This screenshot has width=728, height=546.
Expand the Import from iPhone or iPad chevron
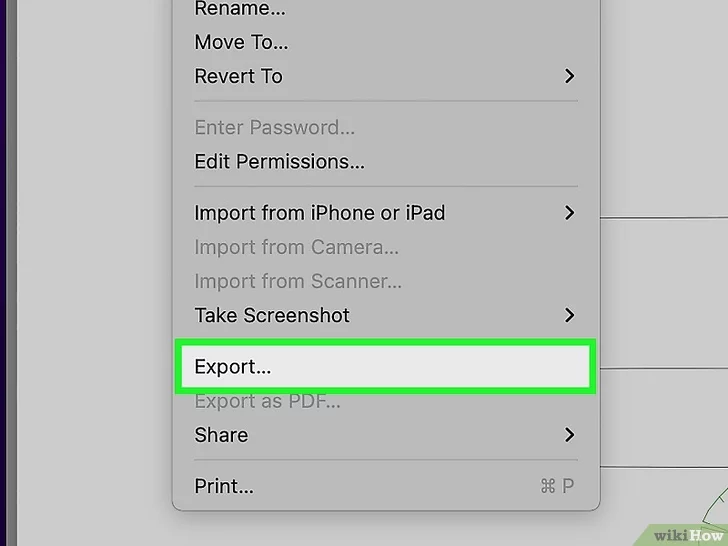pos(569,212)
